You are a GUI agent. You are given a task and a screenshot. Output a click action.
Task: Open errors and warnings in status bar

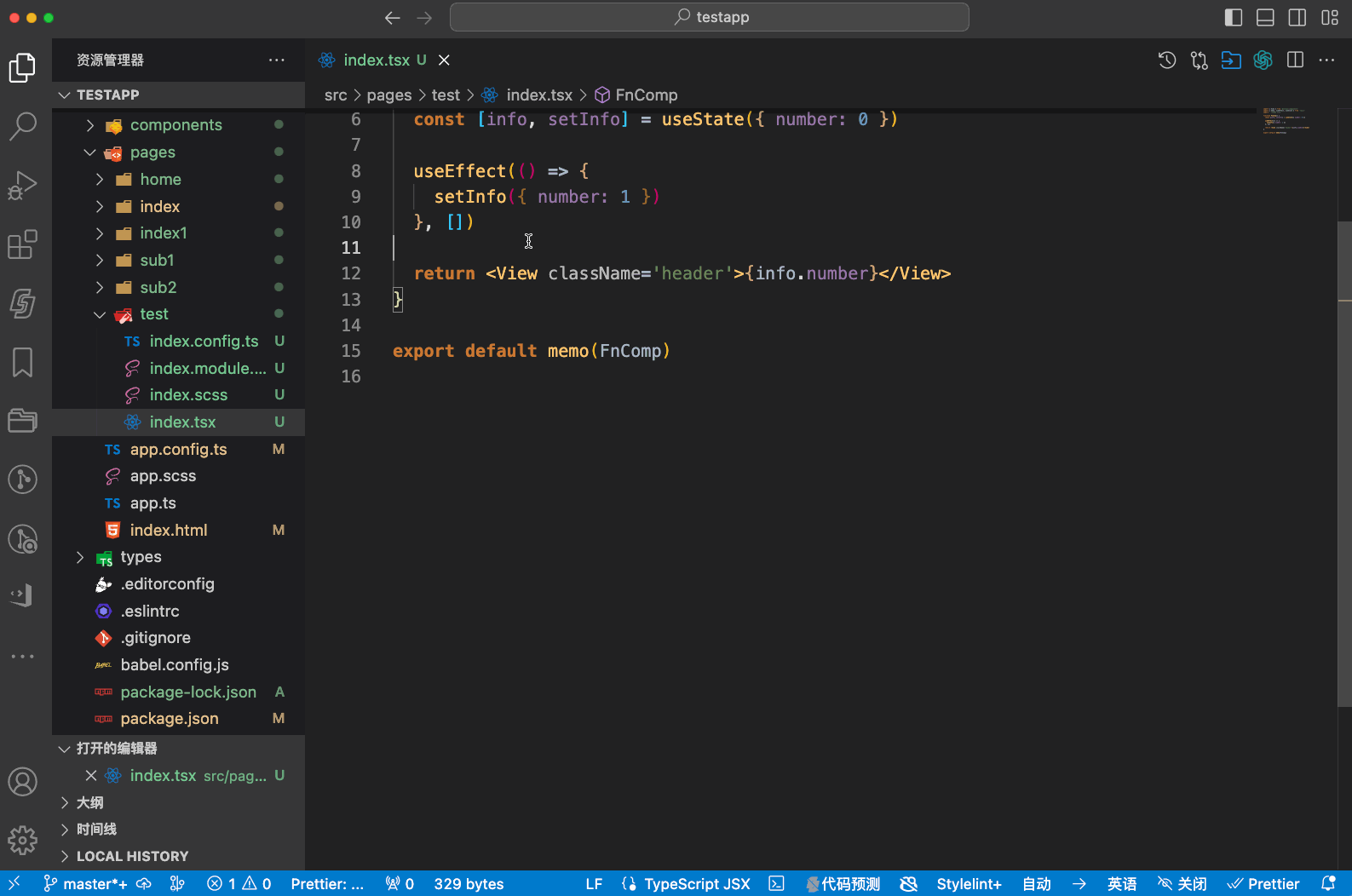click(239, 884)
